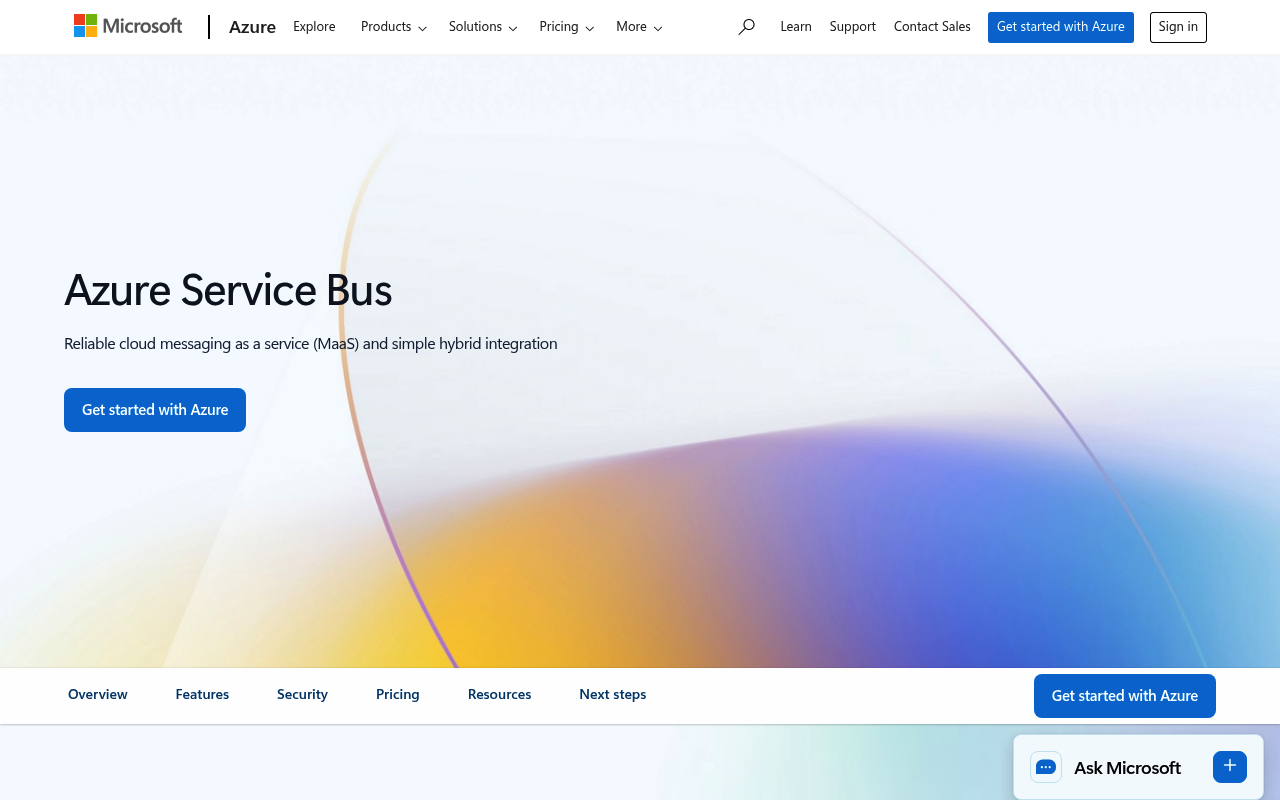The image size is (1280, 800).
Task: Open the Azure home link
Action: [x=252, y=27]
